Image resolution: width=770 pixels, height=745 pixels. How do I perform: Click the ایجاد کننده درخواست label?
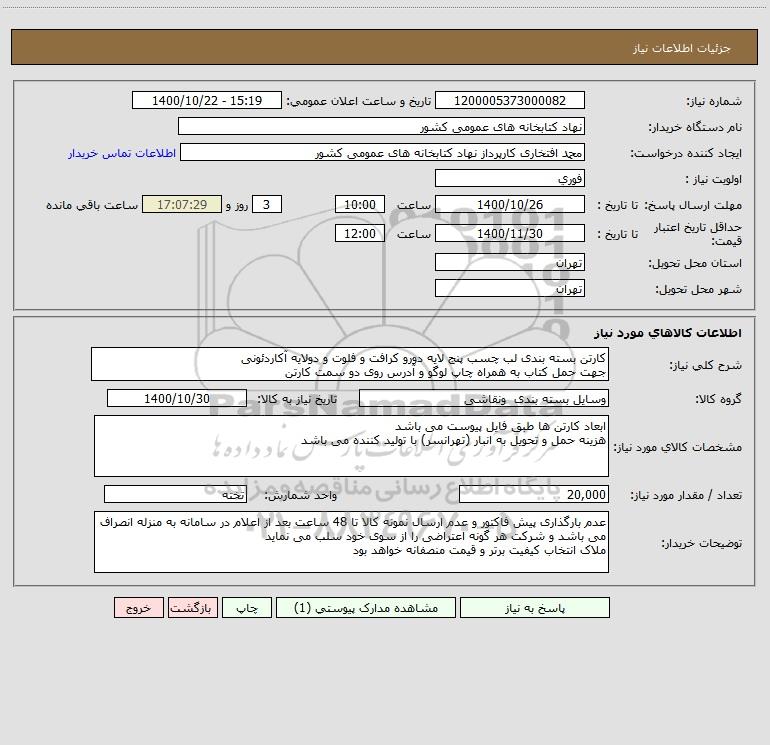pyautogui.click(x=686, y=153)
